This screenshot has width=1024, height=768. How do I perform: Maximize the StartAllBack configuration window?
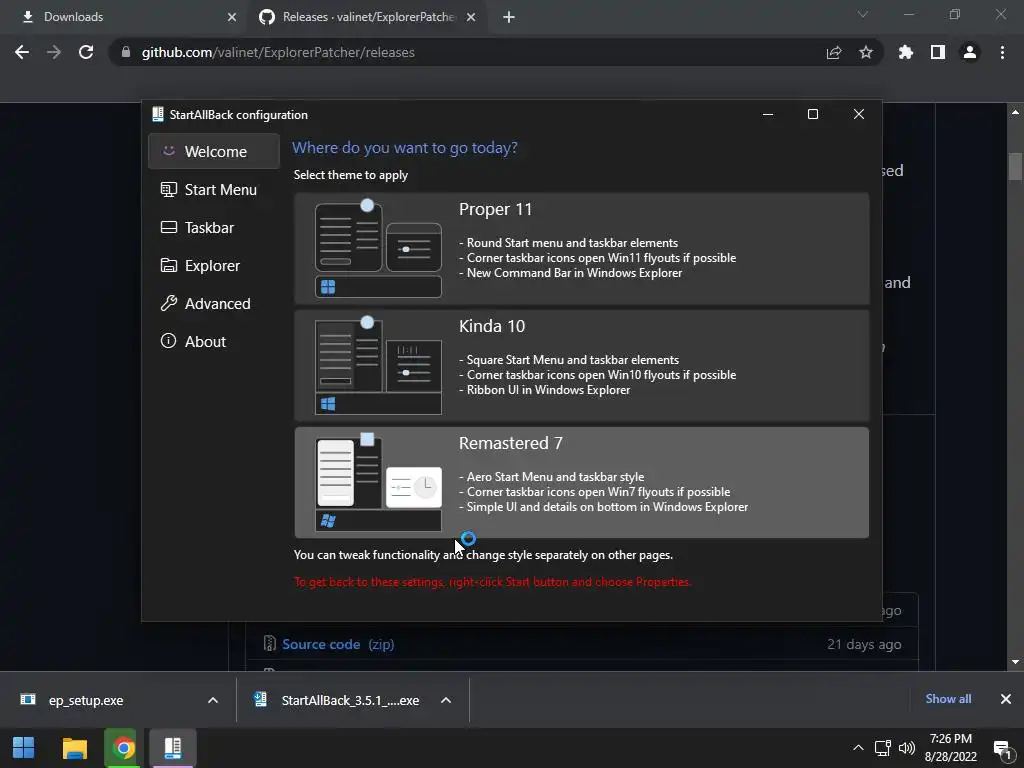812,114
